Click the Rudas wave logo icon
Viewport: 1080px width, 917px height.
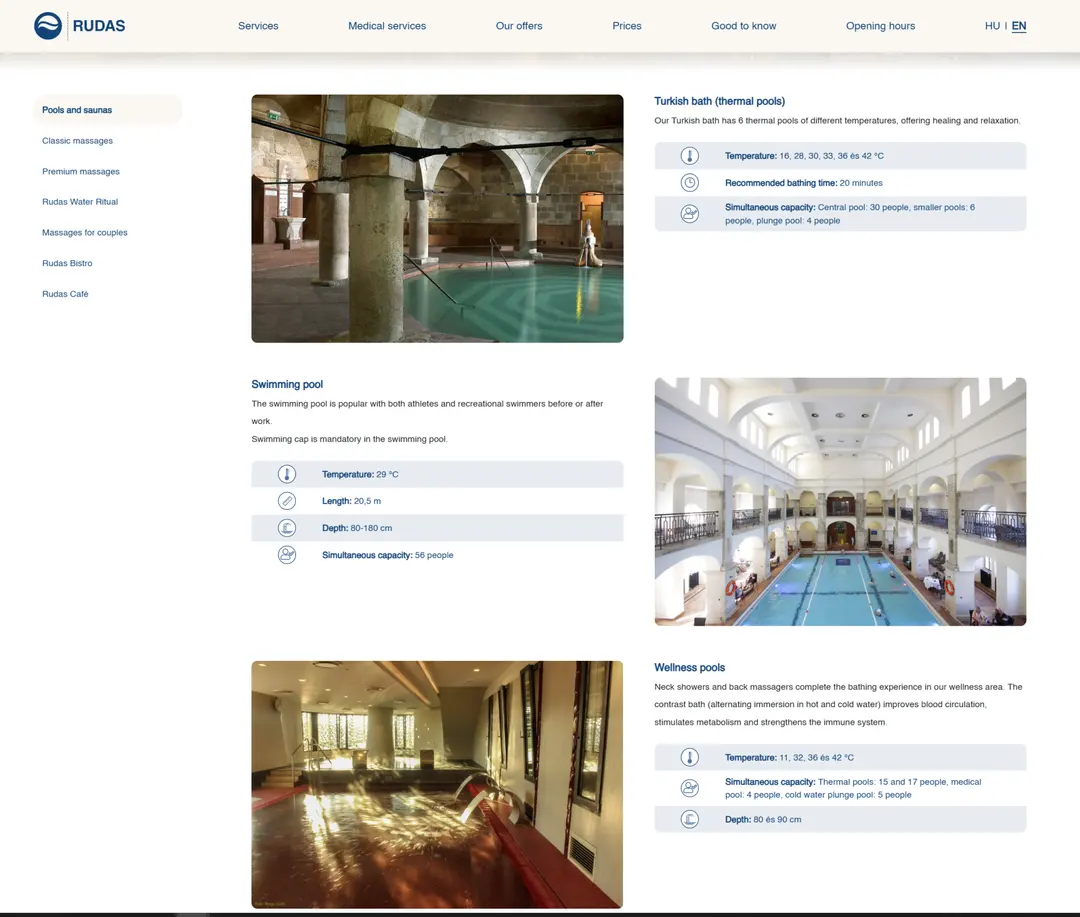pyautogui.click(x=48, y=26)
